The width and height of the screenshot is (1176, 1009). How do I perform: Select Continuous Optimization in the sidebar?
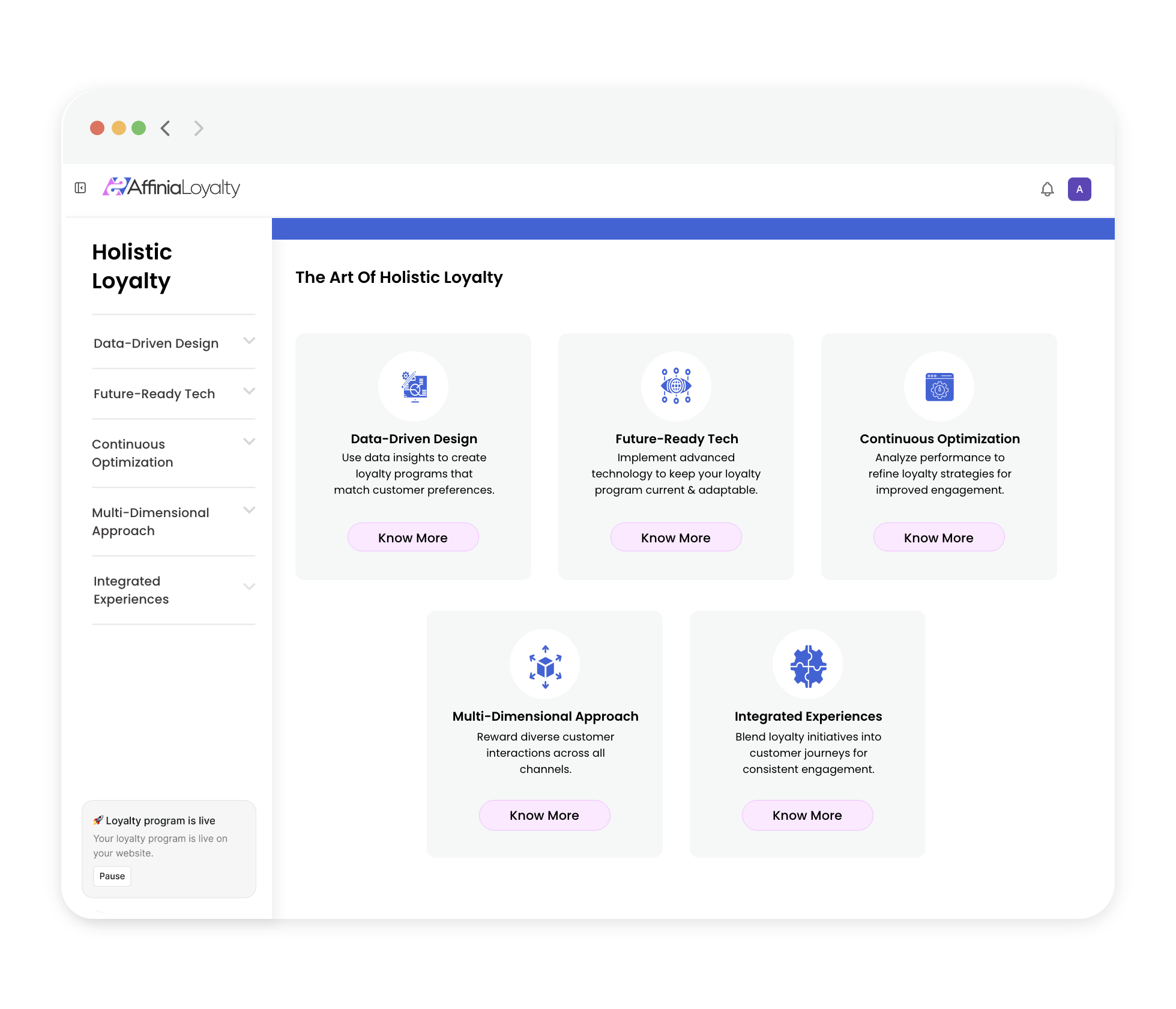133,453
